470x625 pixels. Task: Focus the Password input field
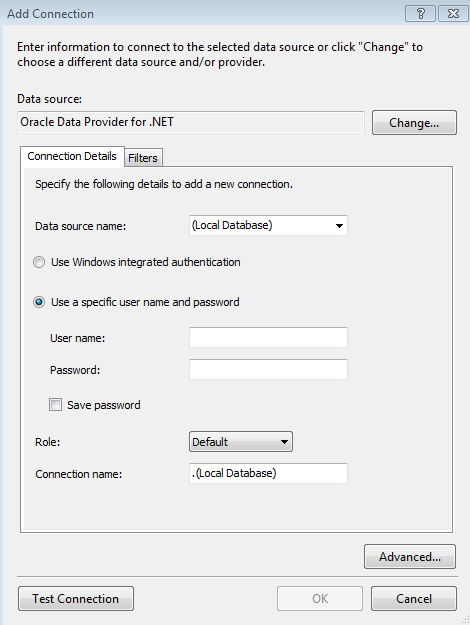(x=268, y=369)
